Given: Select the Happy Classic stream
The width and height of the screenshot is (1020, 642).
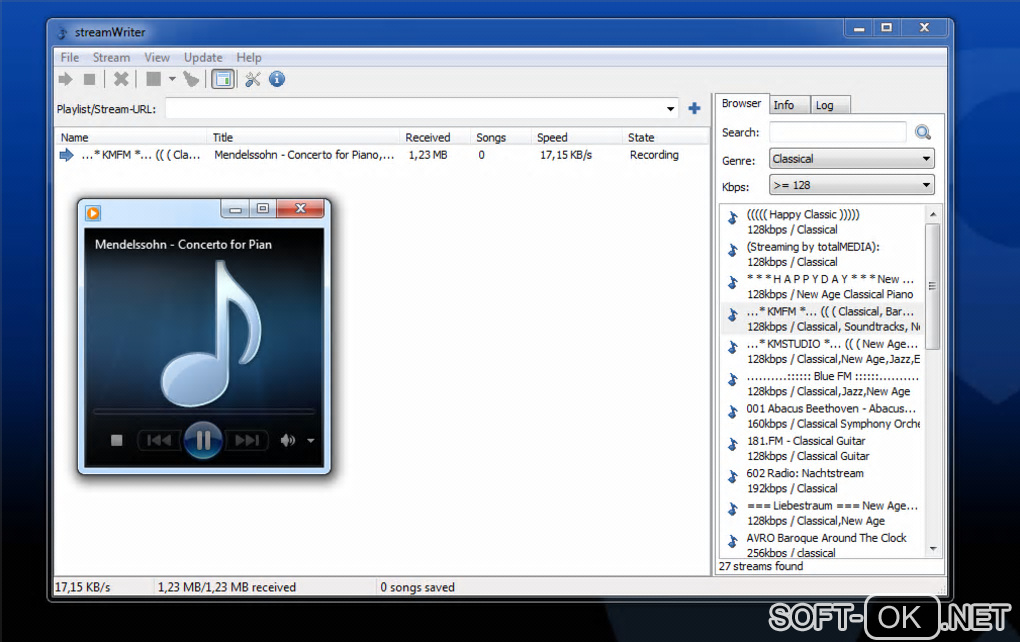Looking at the screenshot, I should (x=822, y=222).
